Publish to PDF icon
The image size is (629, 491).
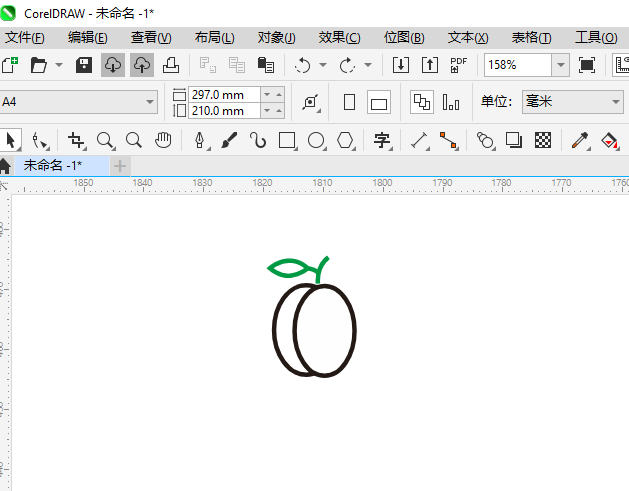pos(459,65)
